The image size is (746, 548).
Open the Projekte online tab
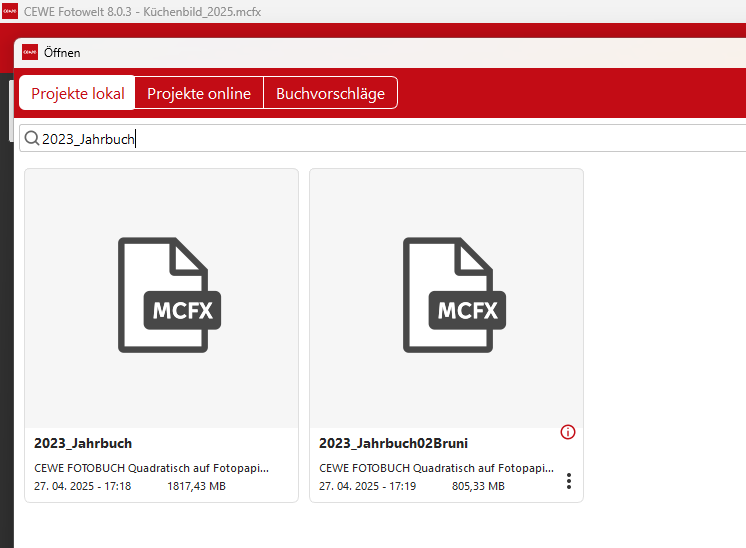coord(199,93)
